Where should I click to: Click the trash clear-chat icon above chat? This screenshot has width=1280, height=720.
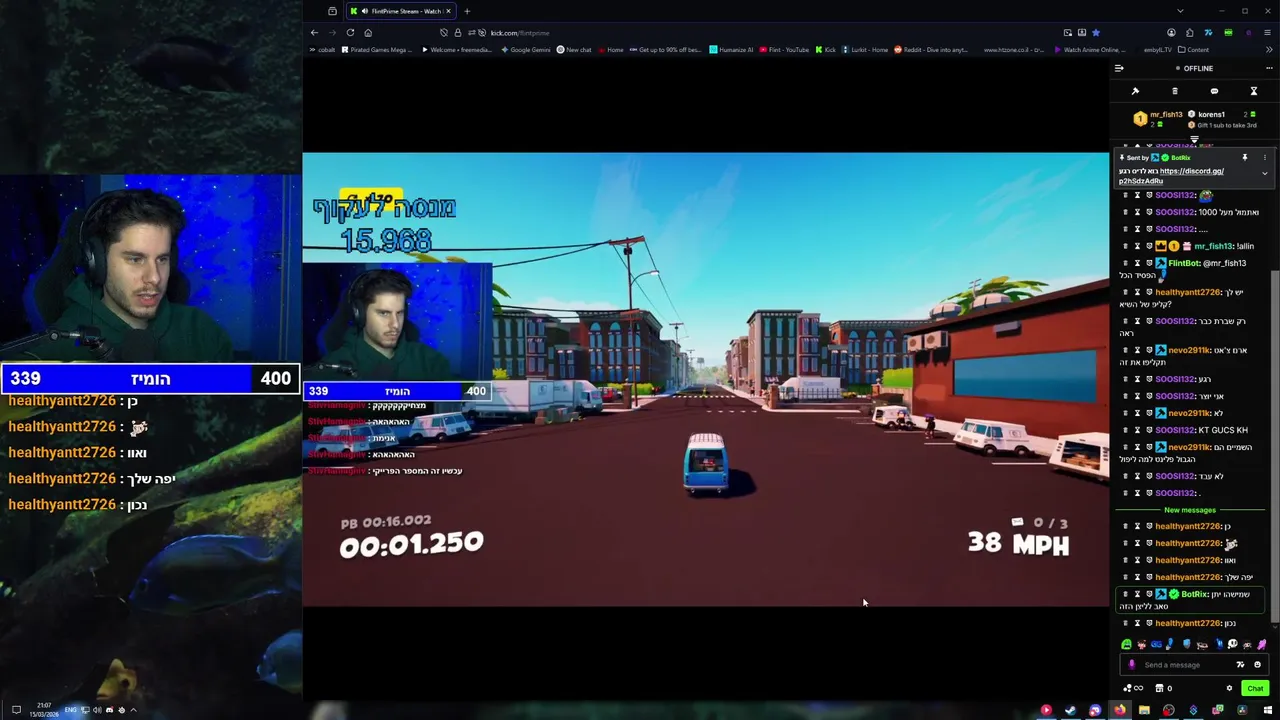click(x=1175, y=91)
